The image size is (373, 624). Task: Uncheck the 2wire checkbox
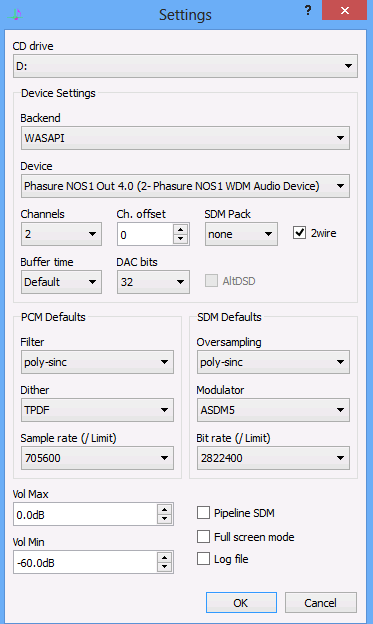point(299,233)
